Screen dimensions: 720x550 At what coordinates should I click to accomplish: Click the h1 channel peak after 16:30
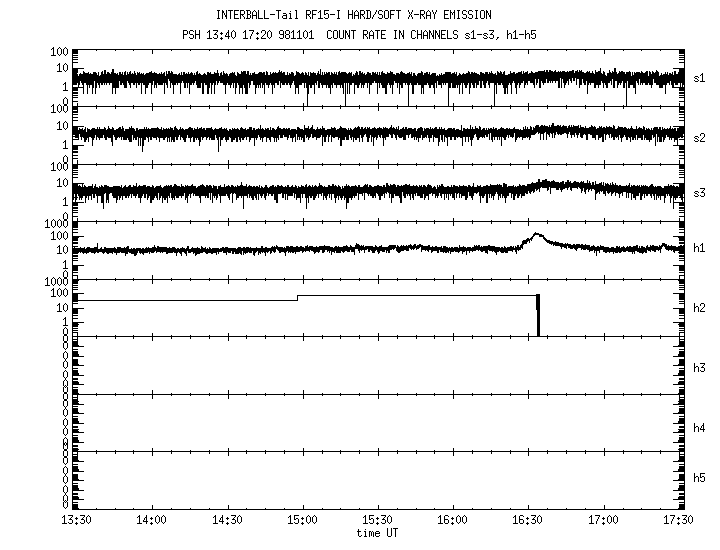point(537,236)
